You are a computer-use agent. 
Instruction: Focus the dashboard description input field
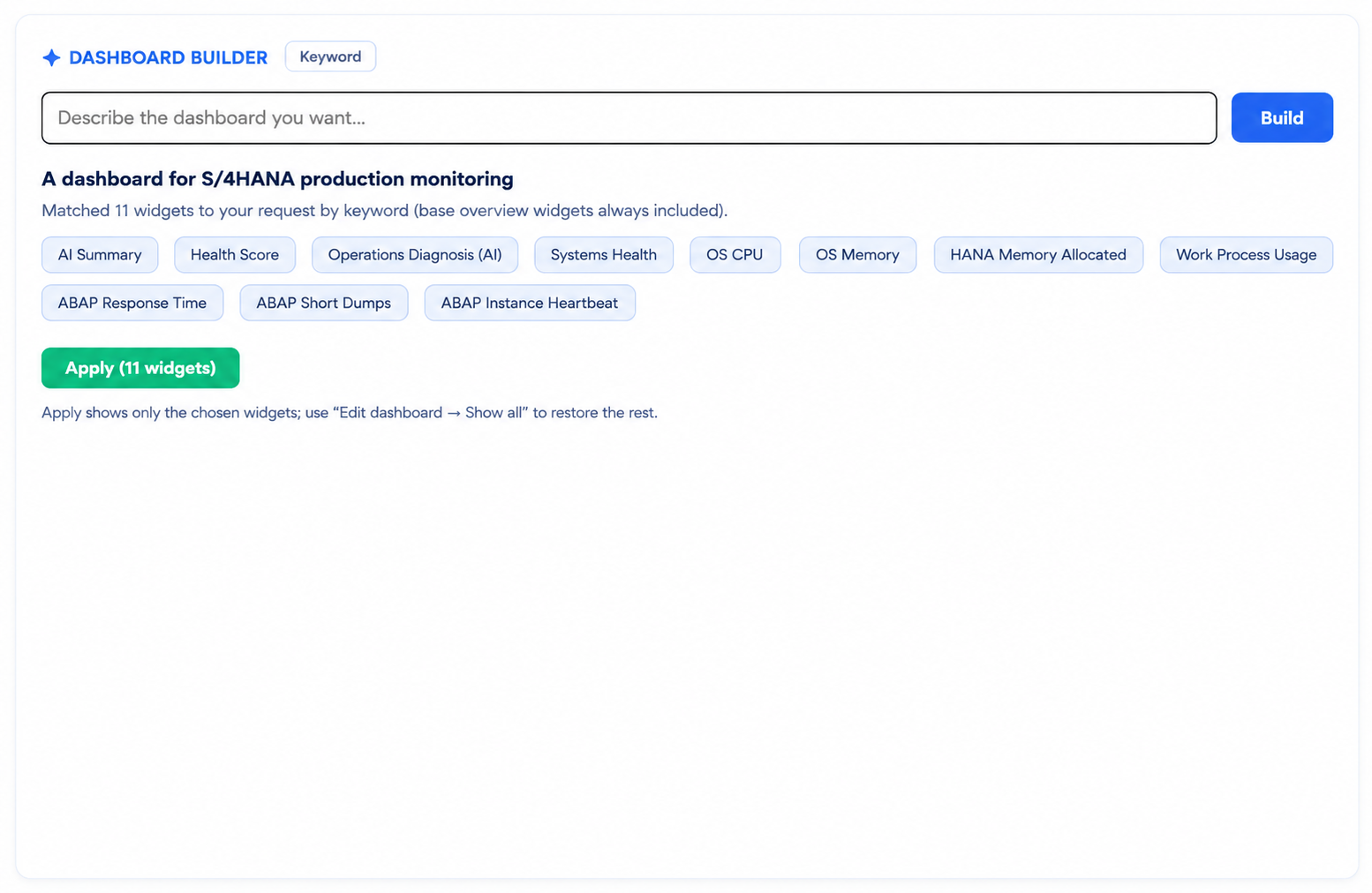[629, 118]
